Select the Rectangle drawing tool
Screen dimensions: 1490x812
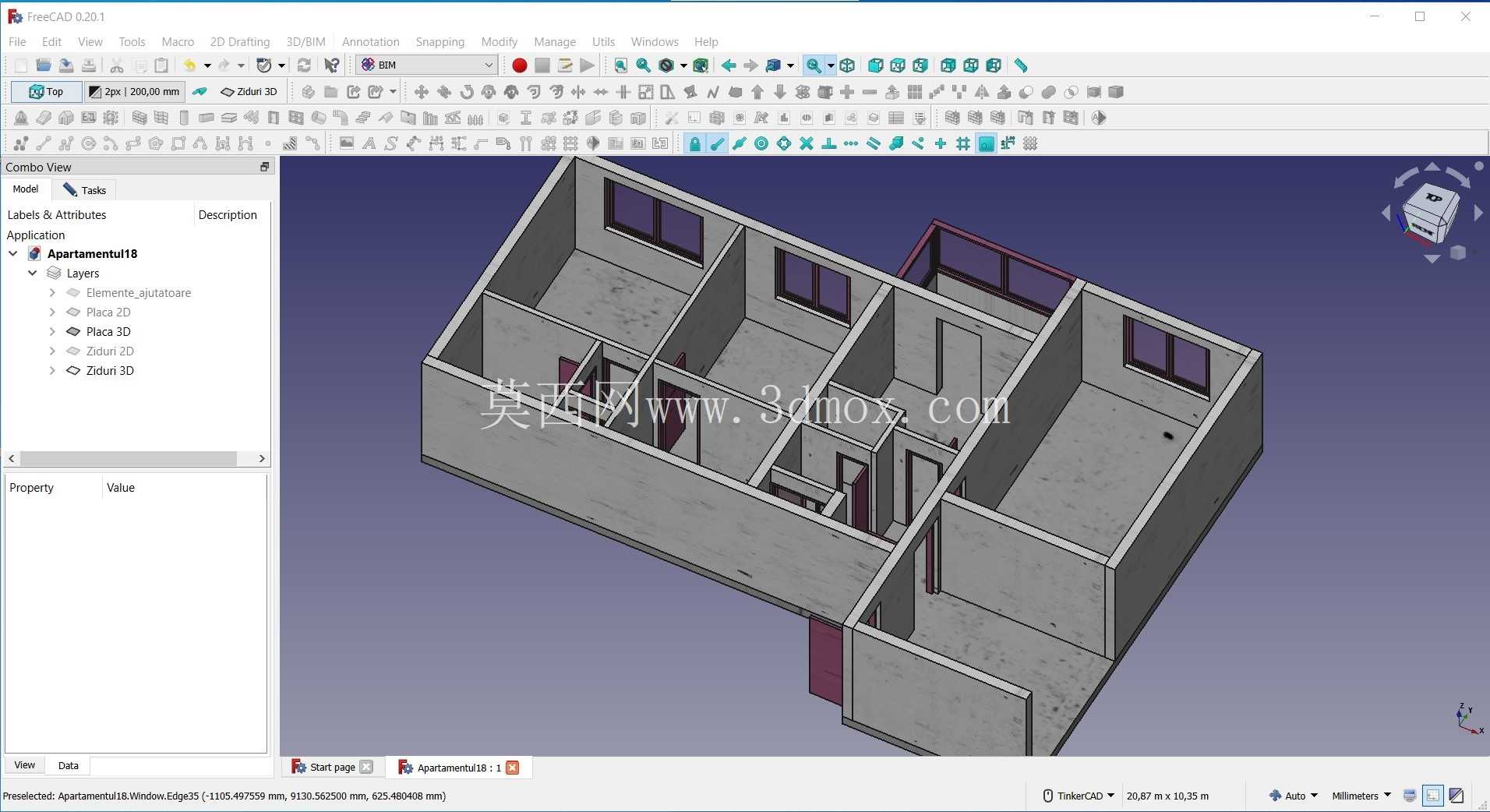178,143
